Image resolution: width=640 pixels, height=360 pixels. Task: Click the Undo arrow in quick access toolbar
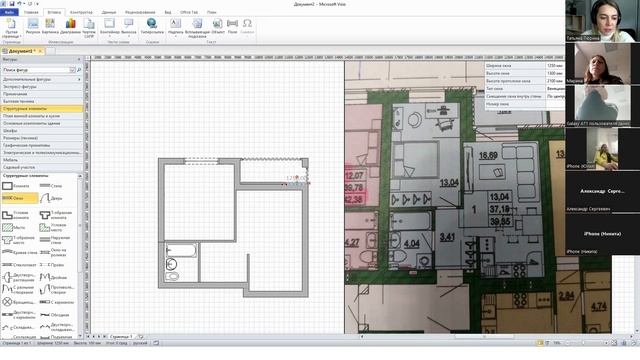pyautogui.click(x=19, y=4)
